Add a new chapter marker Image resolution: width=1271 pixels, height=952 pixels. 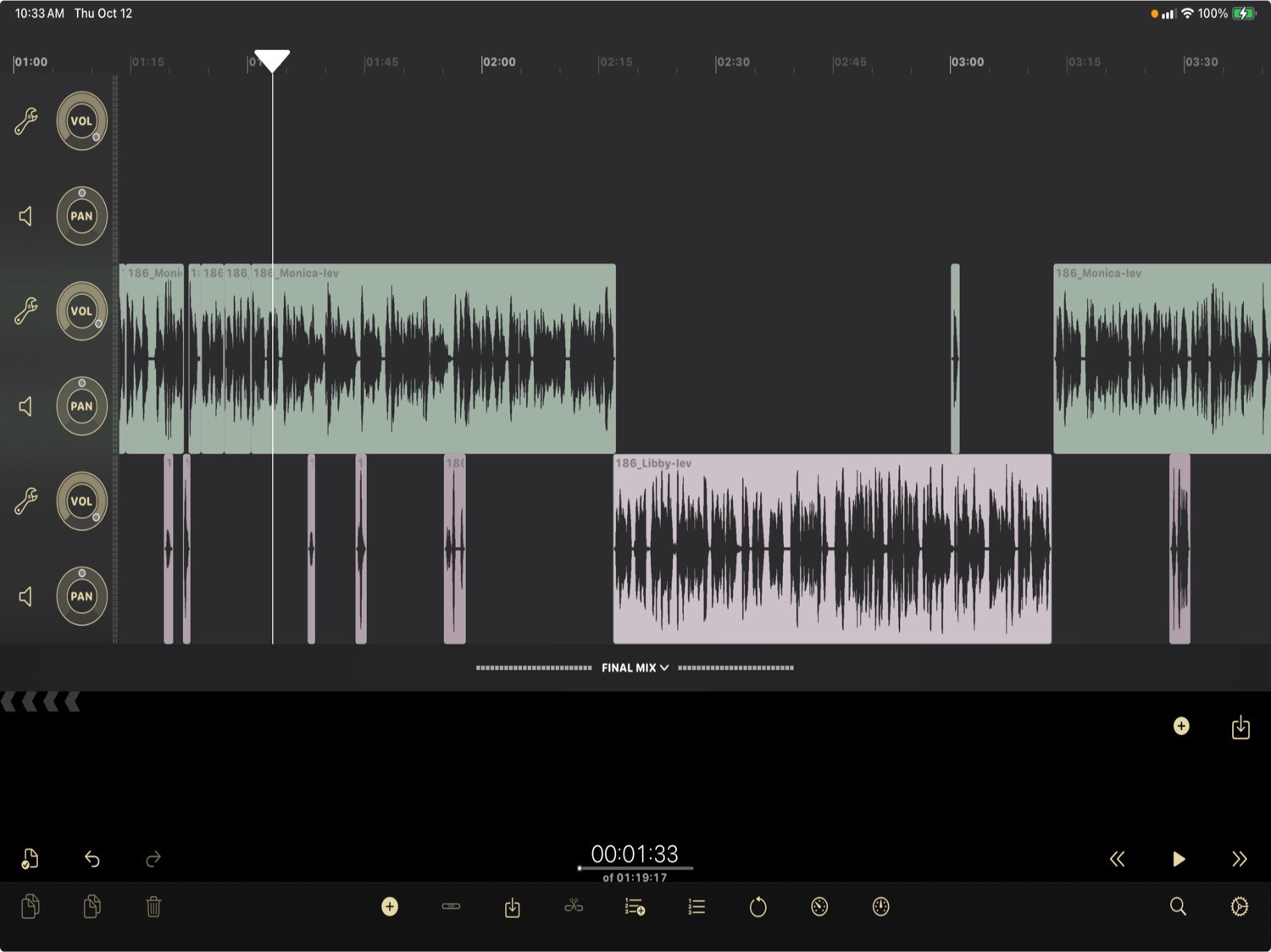click(x=634, y=906)
